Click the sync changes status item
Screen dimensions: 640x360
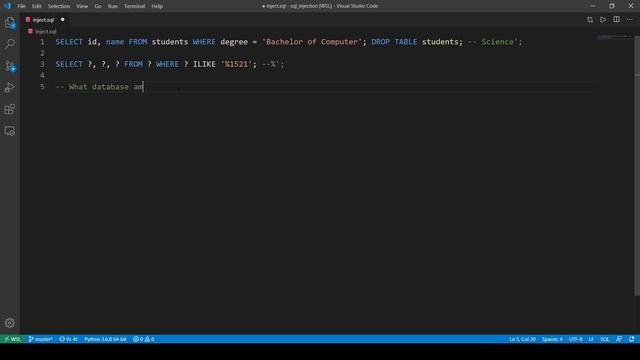pos(68,339)
